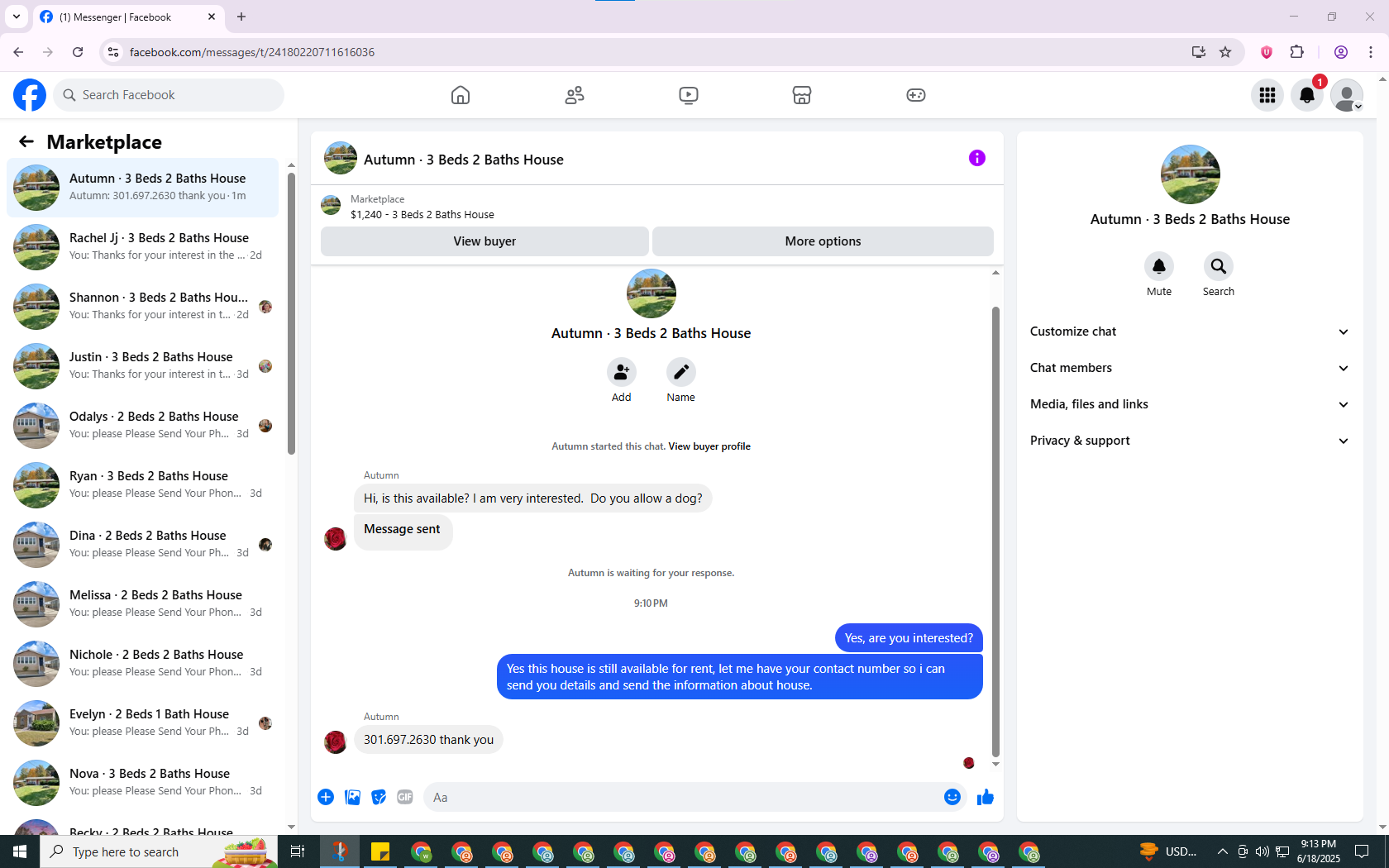
Task: Open Windows Task View
Action: click(x=298, y=851)
